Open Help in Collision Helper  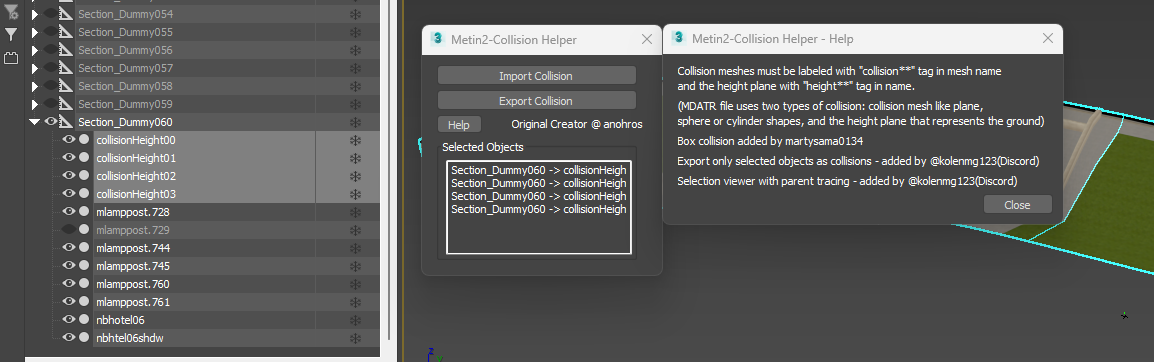pyautogui.click(x=459, y=124)
